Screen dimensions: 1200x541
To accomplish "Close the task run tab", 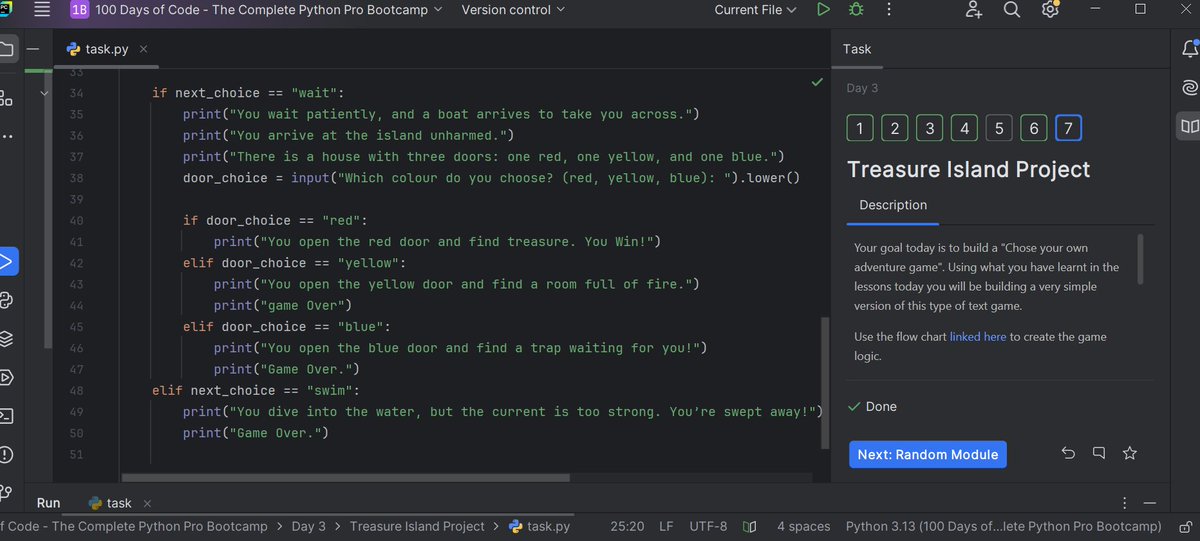I will click(146, 503).
